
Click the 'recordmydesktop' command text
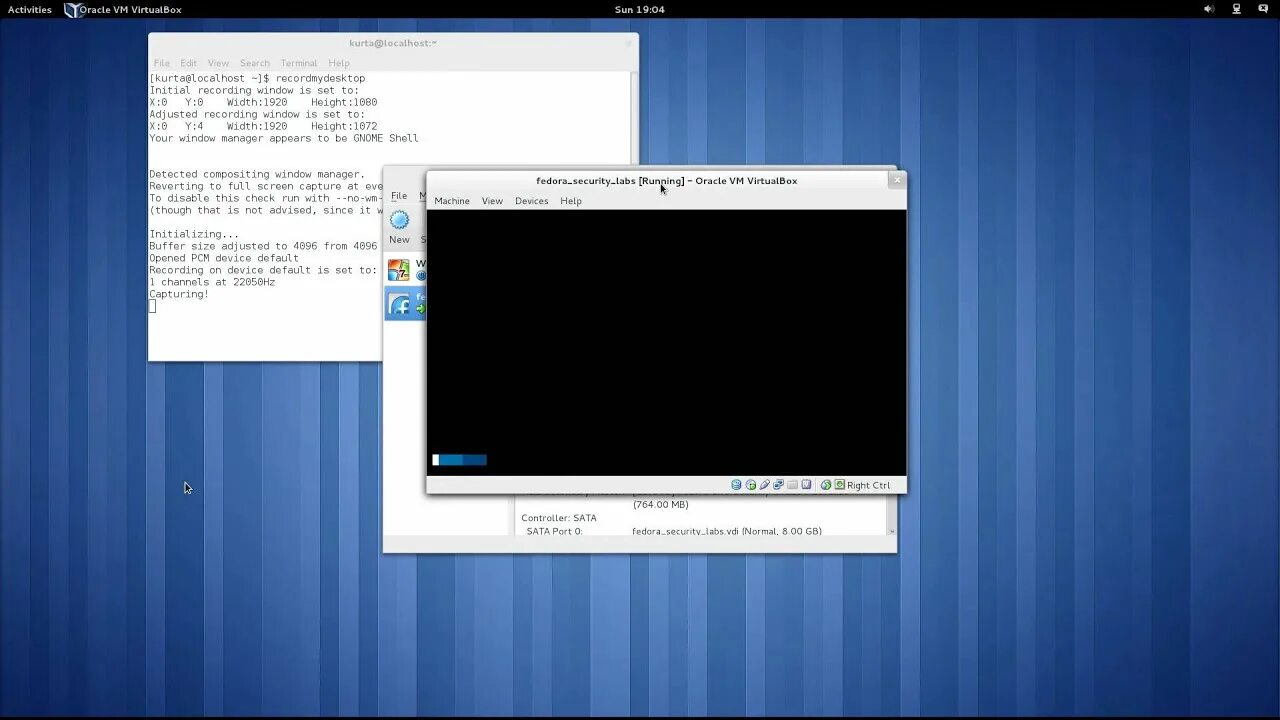[x=320, y=78]
